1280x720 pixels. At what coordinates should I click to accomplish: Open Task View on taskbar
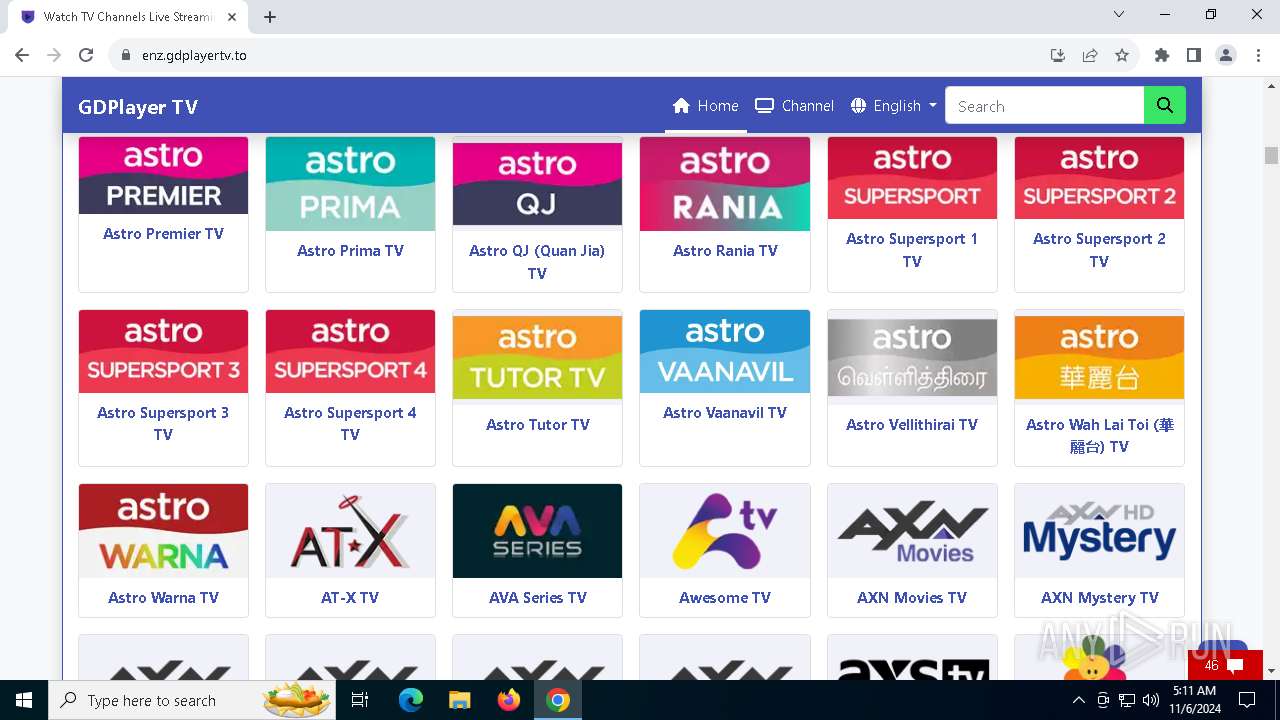coord(360,700)
